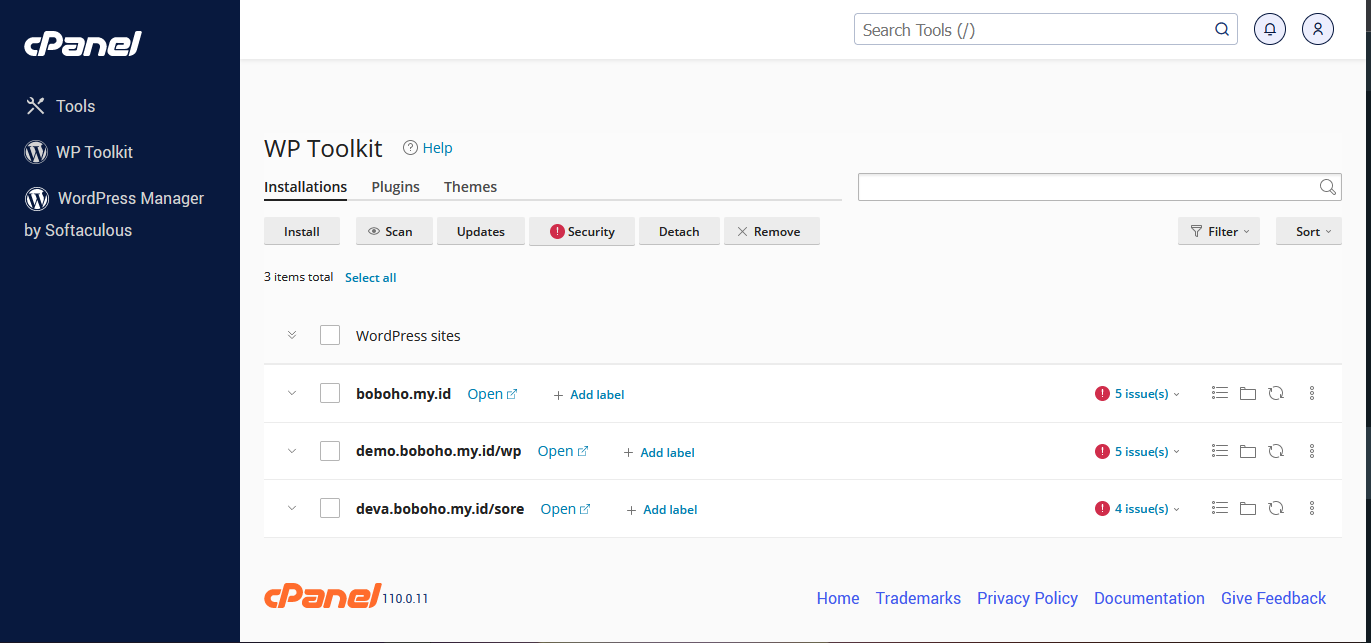Click the Search Tools magnifier icon
Image resolution: width=1371 pixels, height=643 pixels.
click(1222, 30)
